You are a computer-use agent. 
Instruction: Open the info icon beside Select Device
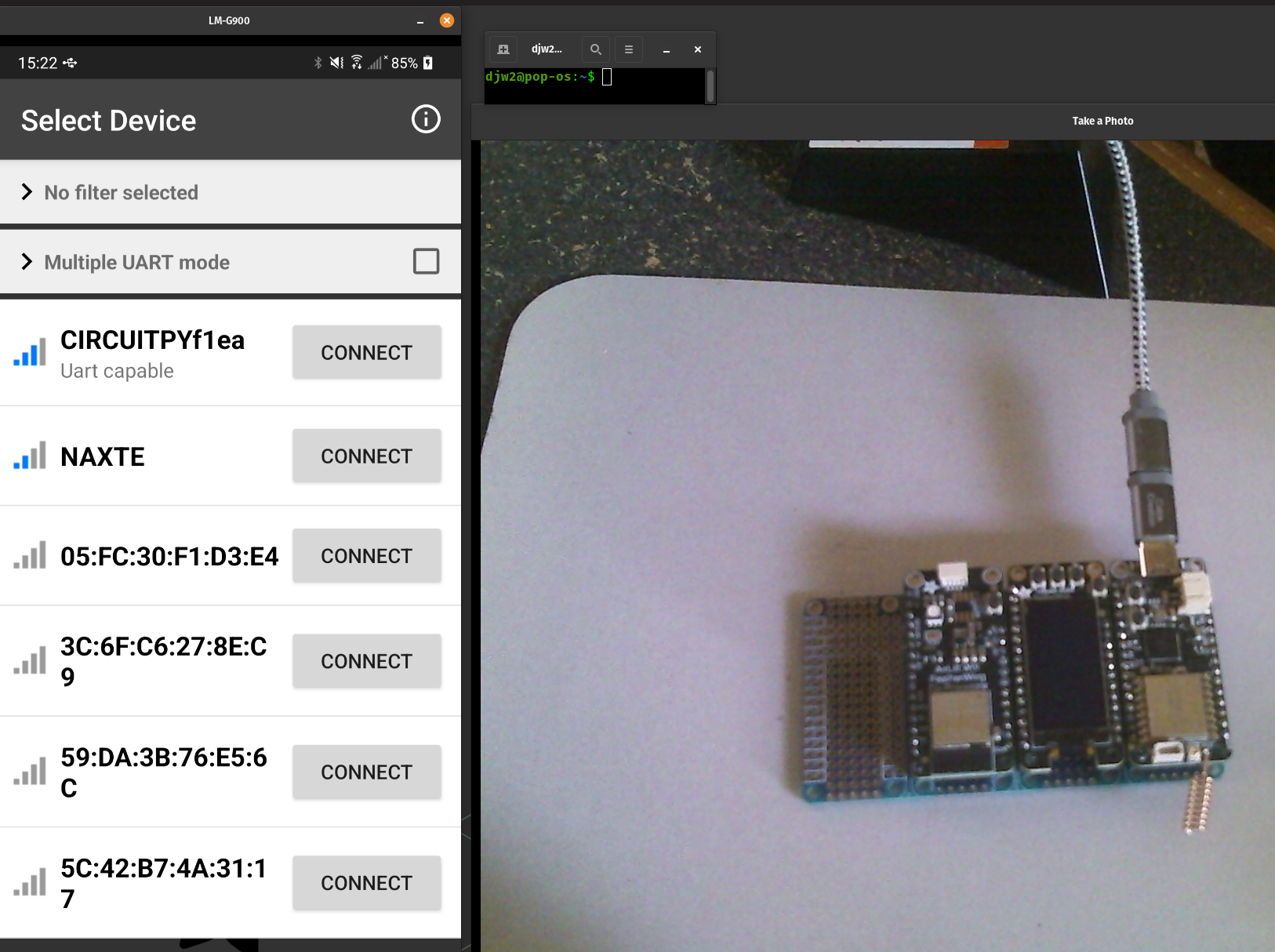click(426, 119)
